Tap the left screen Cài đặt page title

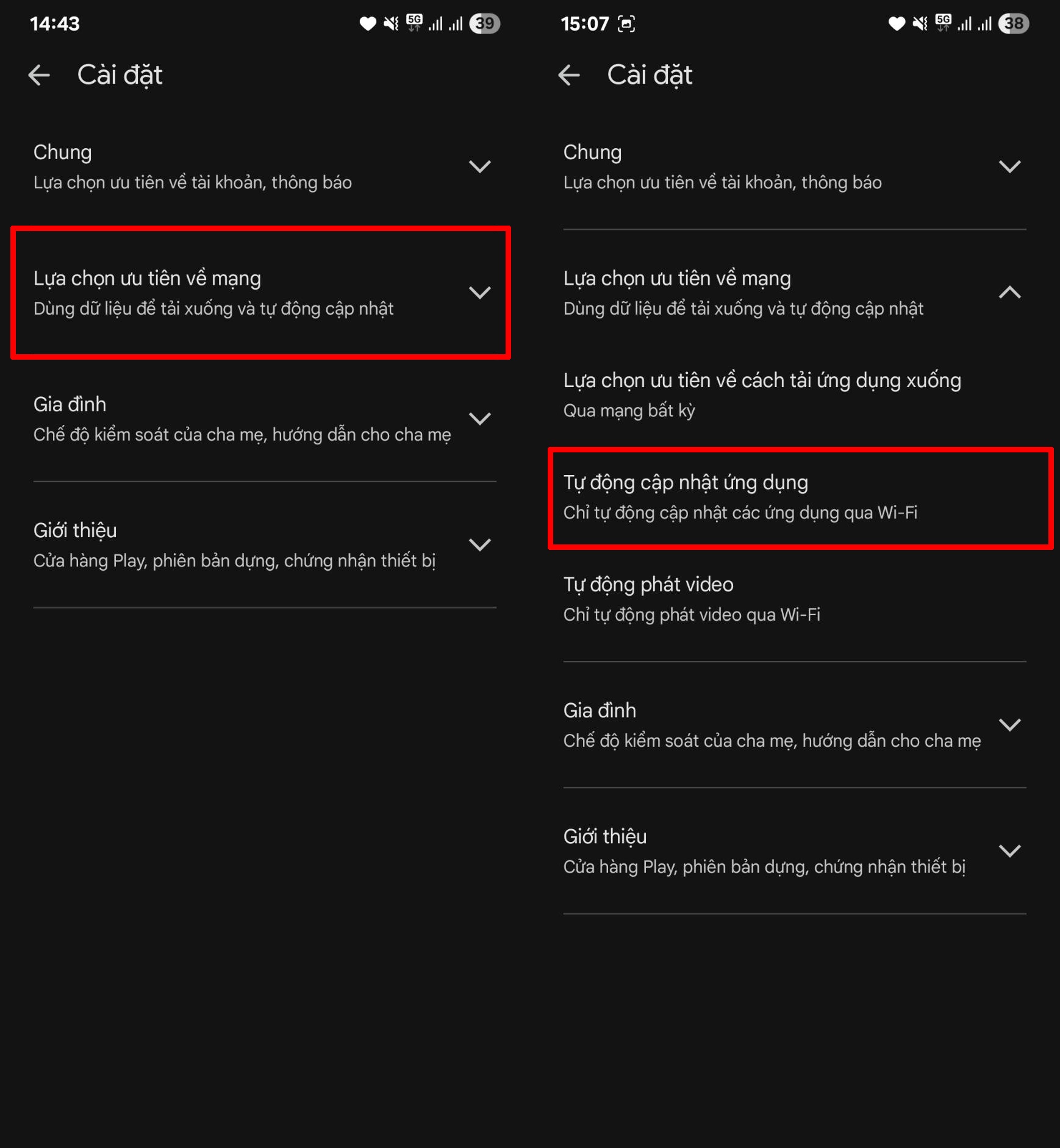point(120,76)
